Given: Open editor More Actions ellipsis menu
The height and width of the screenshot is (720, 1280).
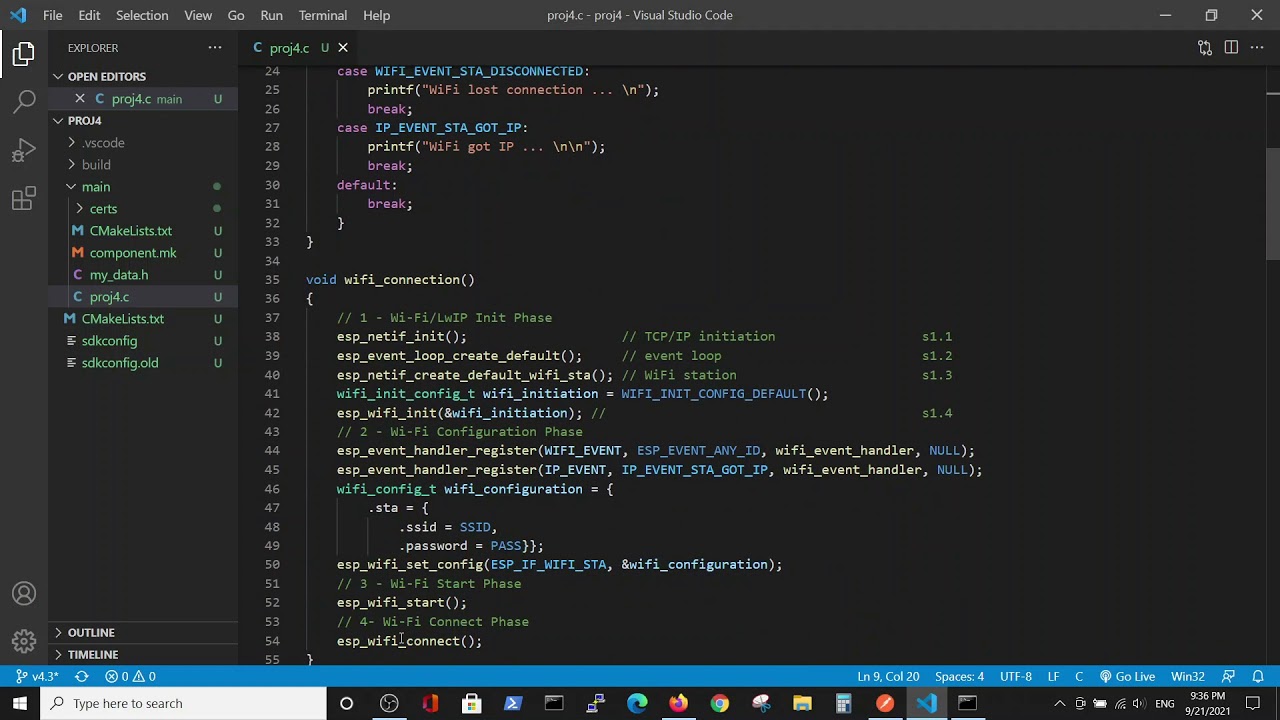Looking at the screenshot, I should point(1257,48).
